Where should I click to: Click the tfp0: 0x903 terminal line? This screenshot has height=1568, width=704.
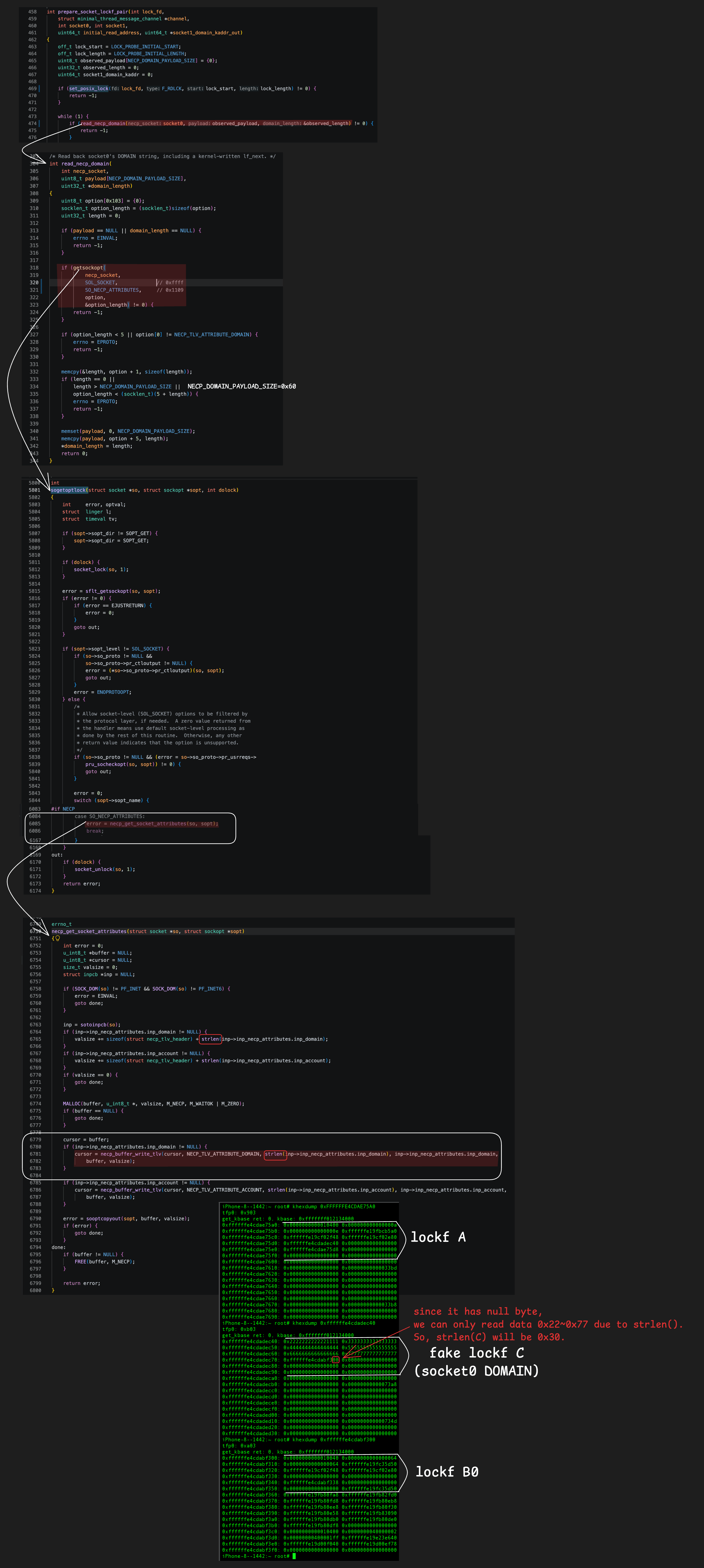pyautogui.click(x=239, y=1212)
